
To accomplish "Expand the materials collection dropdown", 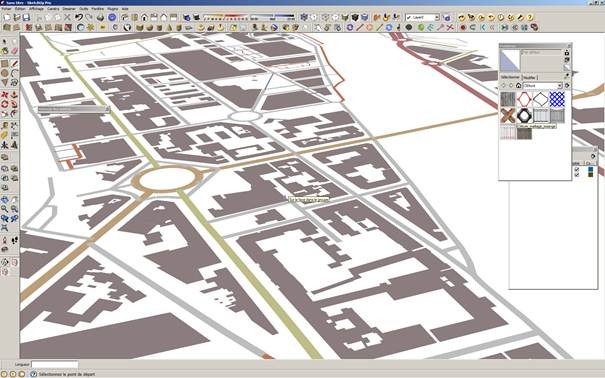I will 542,86.
